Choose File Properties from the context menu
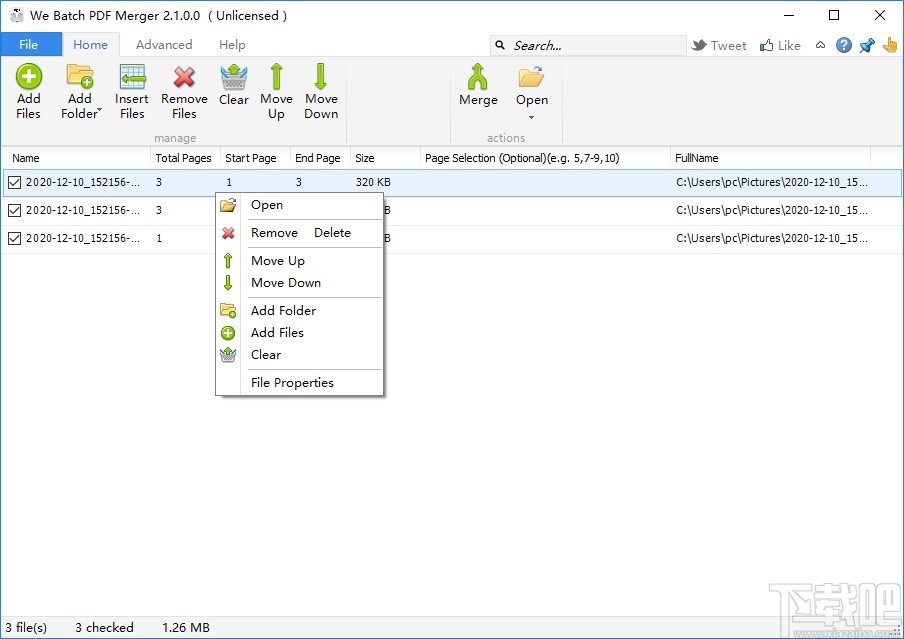The image size is (904, 639). pos(292,382)
